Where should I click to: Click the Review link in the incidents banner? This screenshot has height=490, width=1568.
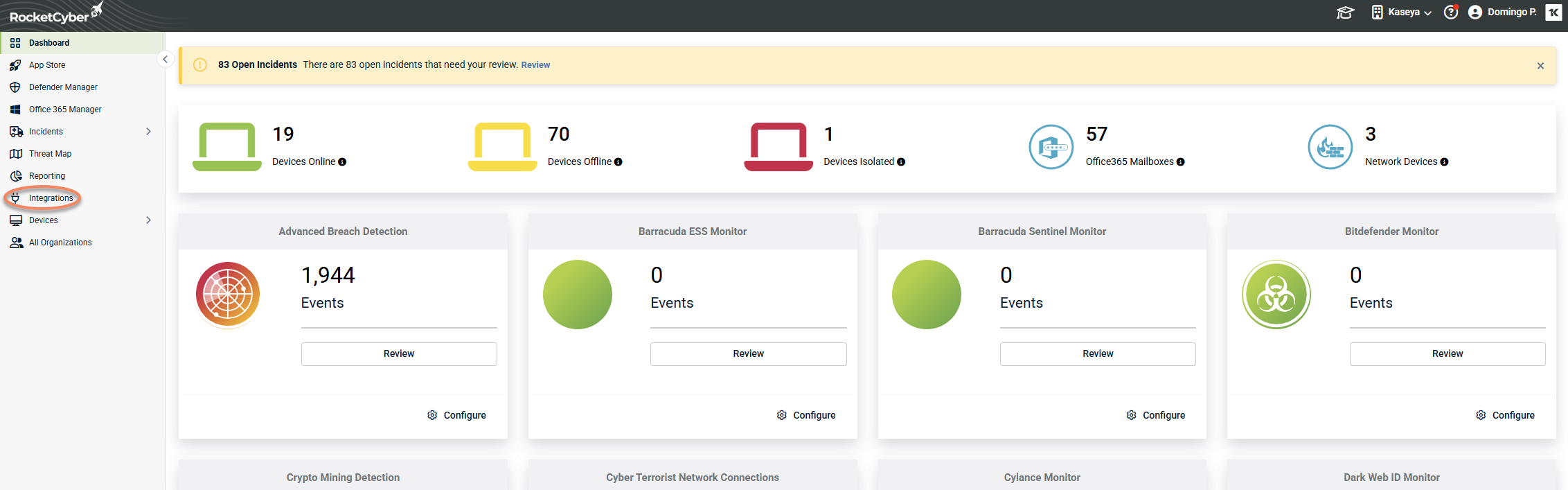pyautogui.click(x=535, y=65)
